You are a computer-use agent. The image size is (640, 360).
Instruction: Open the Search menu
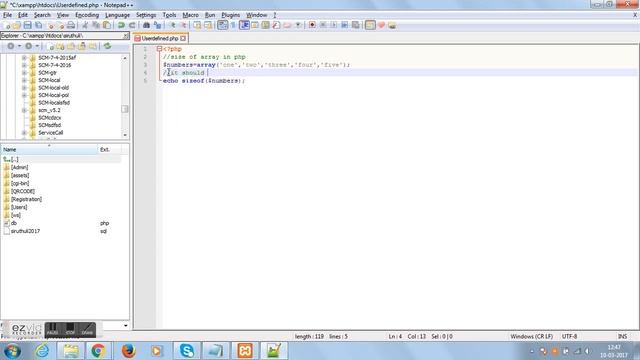click(42, 15)
